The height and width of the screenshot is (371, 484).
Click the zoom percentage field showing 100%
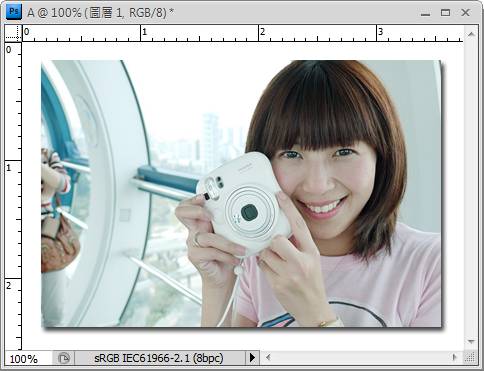[x=28, y=359]
